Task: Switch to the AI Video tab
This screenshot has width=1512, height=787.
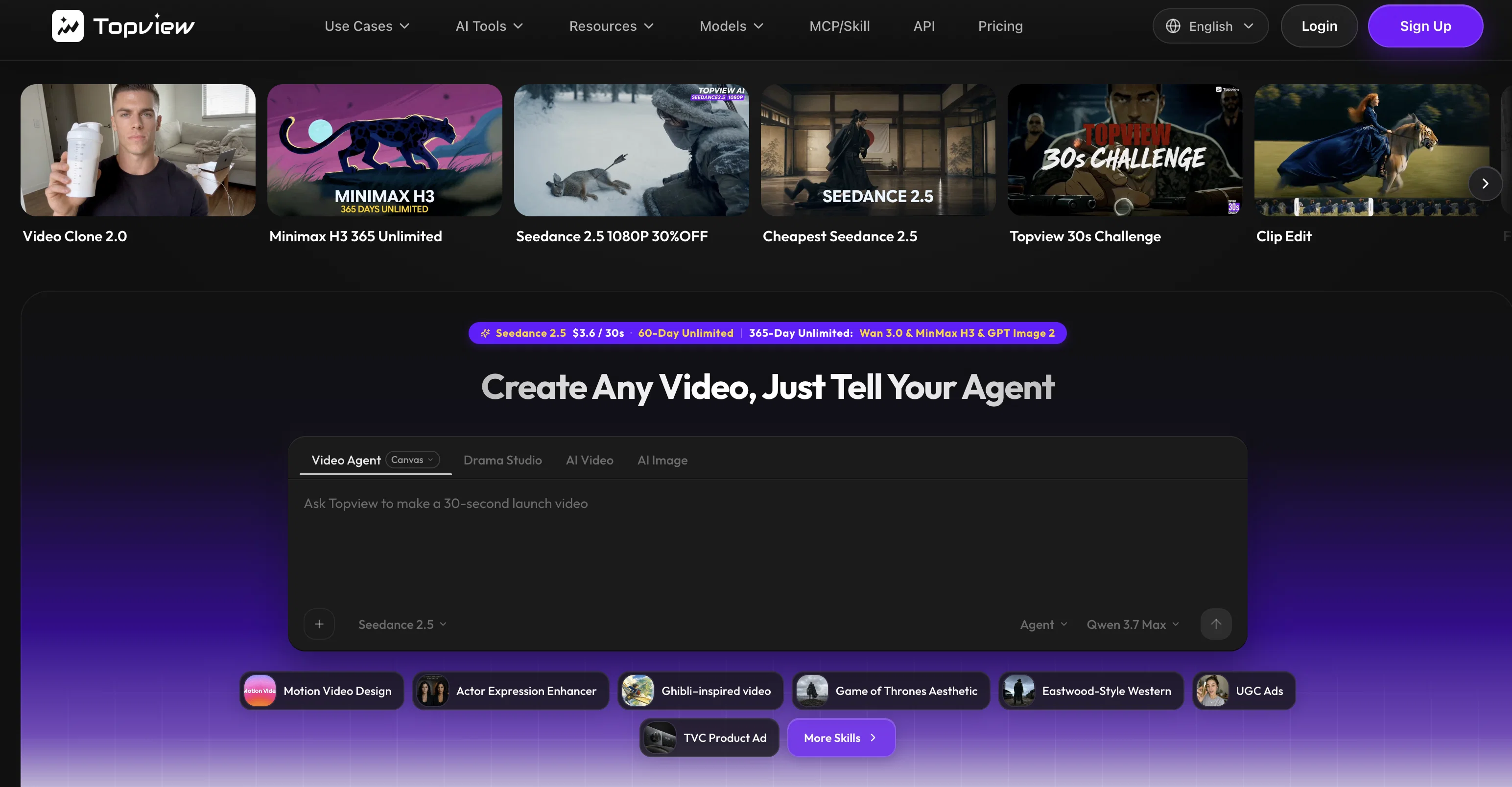Action: [x=590, y=460]
